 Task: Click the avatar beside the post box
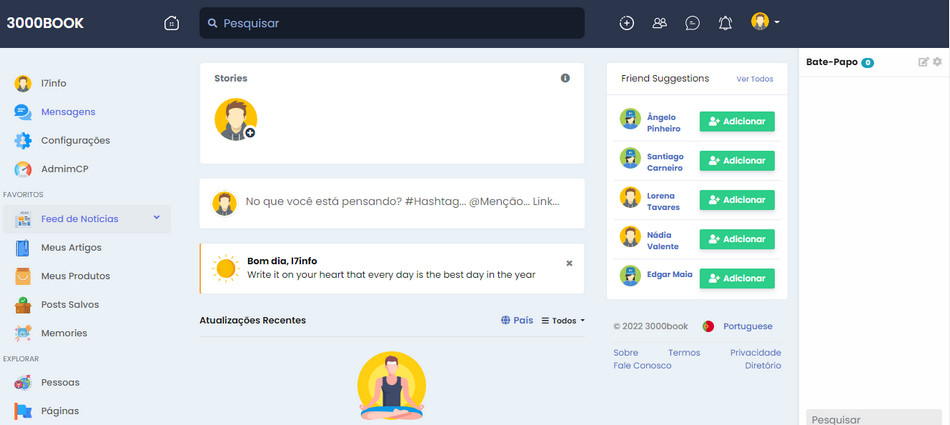pyautogui.click(x=224, y=203)
